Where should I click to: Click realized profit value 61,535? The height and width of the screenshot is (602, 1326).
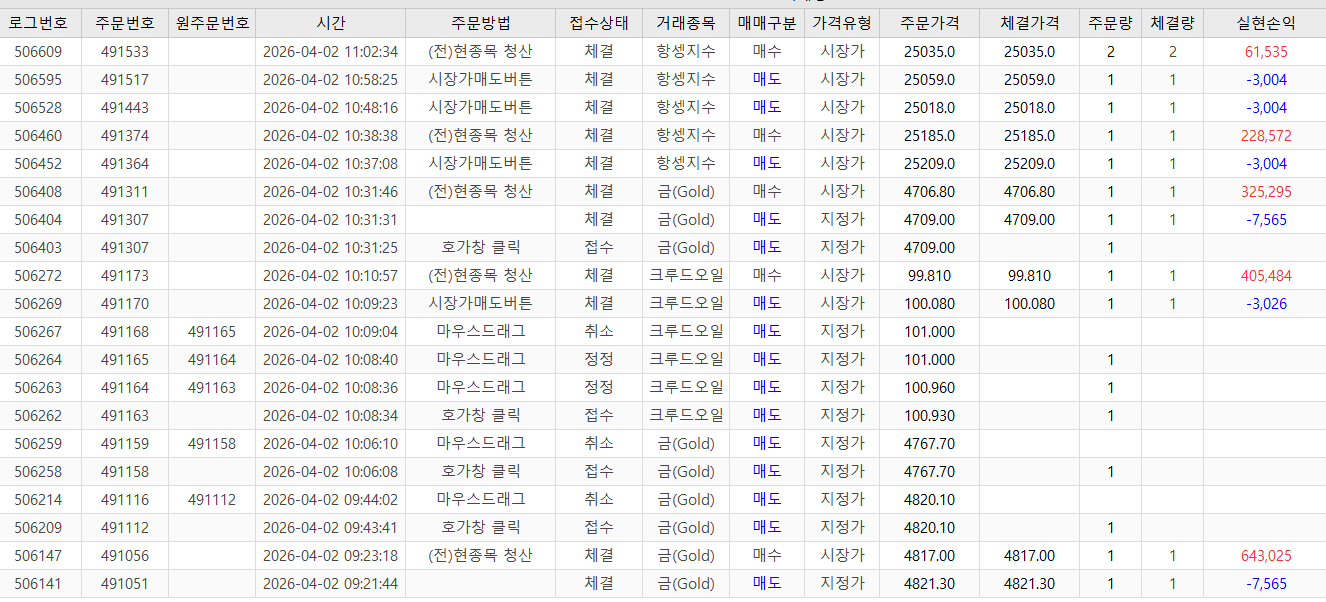(1266, 52)
